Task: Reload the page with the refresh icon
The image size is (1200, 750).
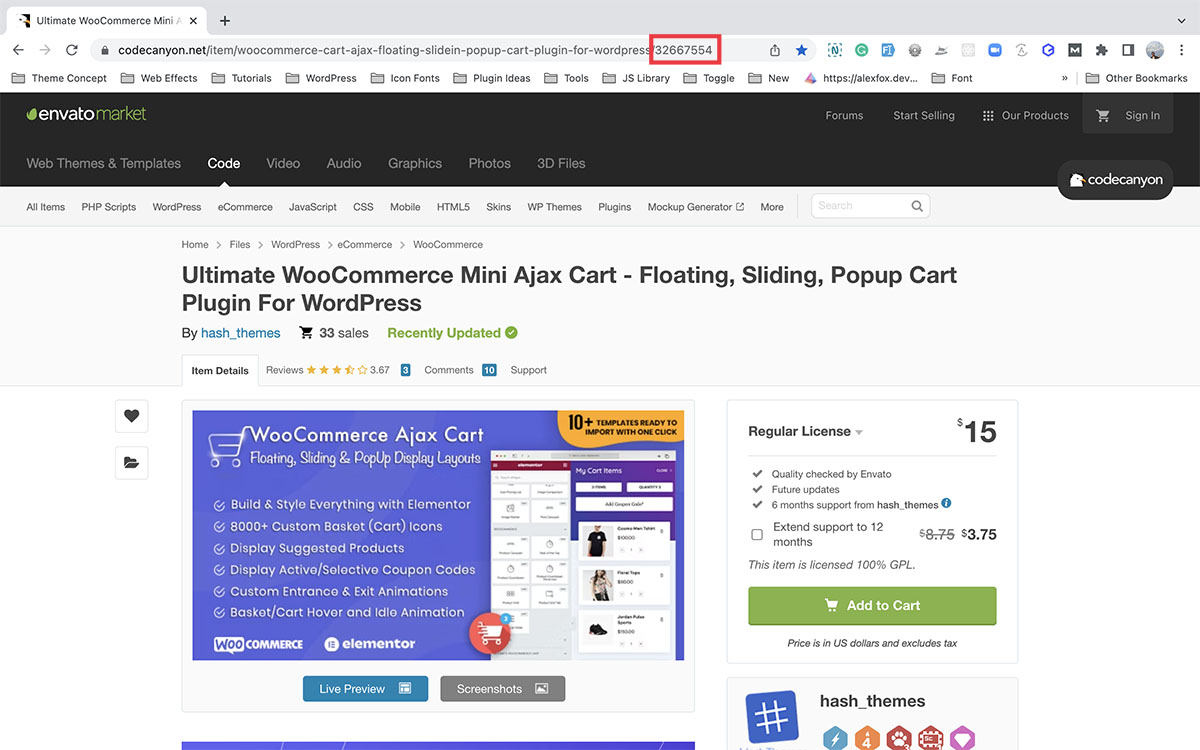Action: click(72, 50)
